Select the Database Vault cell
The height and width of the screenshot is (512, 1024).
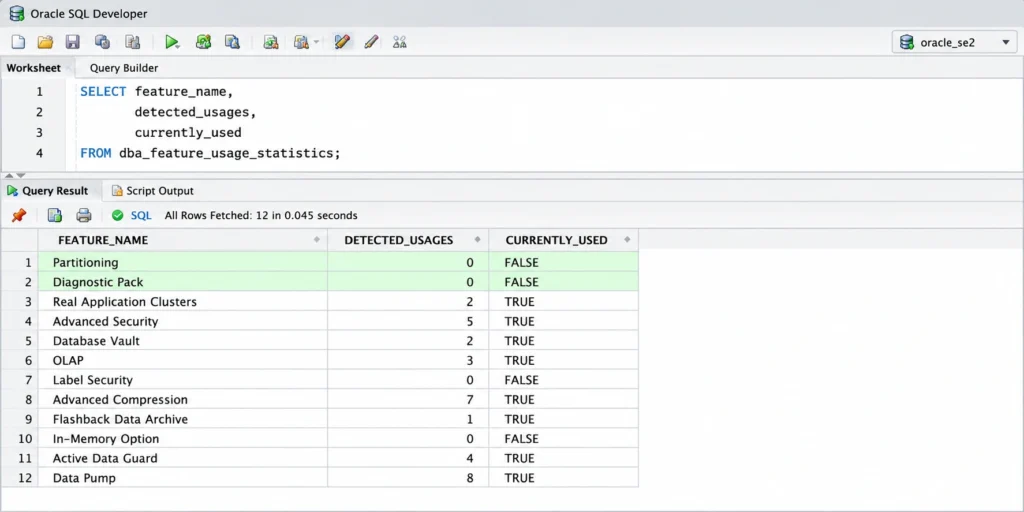183,341
